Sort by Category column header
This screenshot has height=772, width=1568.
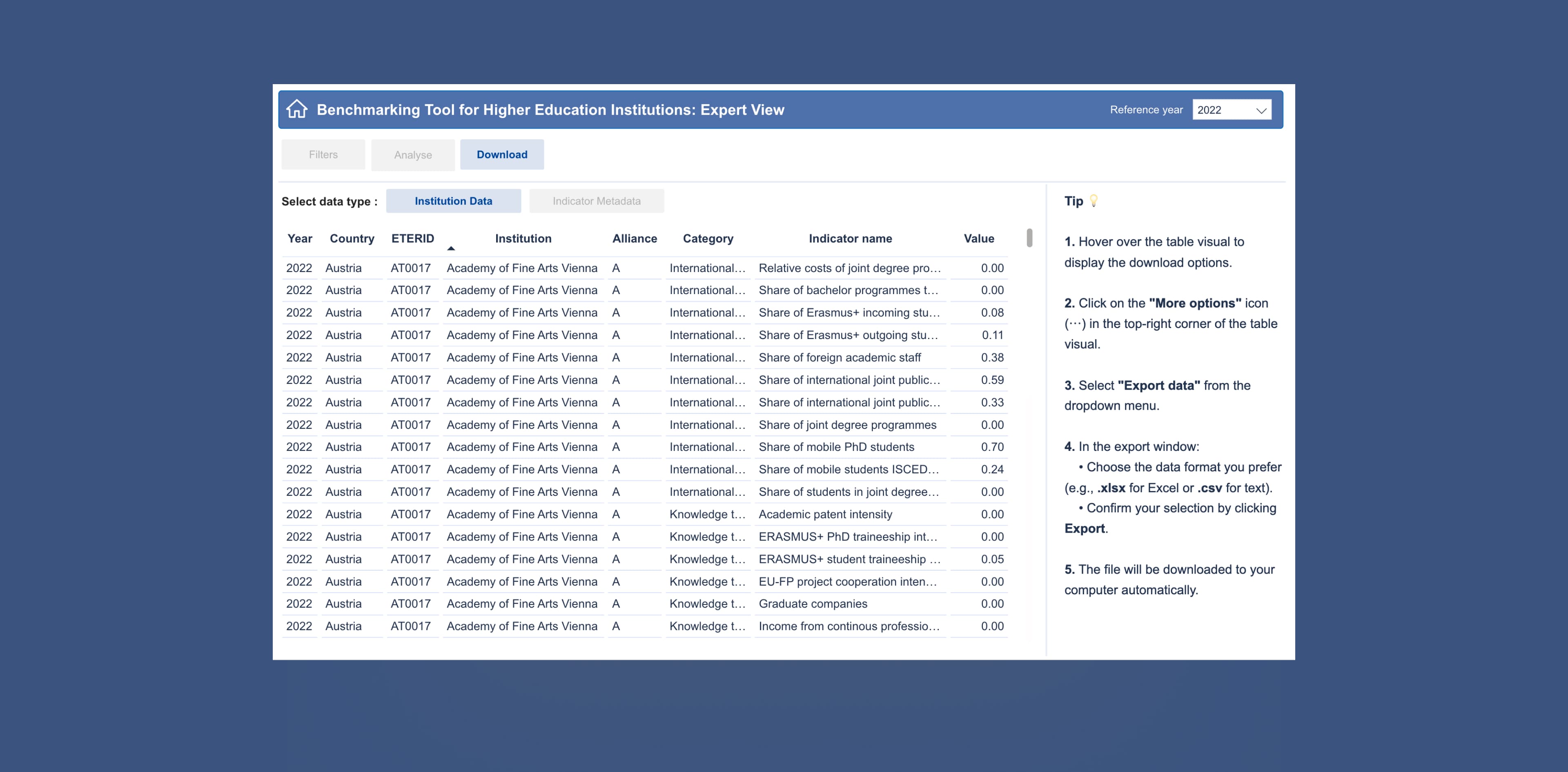(x=707, y=239)
